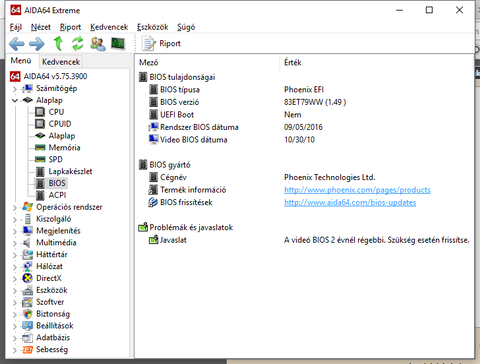This screenshot has height=364, width=480.
Task: Expand the Multimédia node
Action: tap(15, 243)
